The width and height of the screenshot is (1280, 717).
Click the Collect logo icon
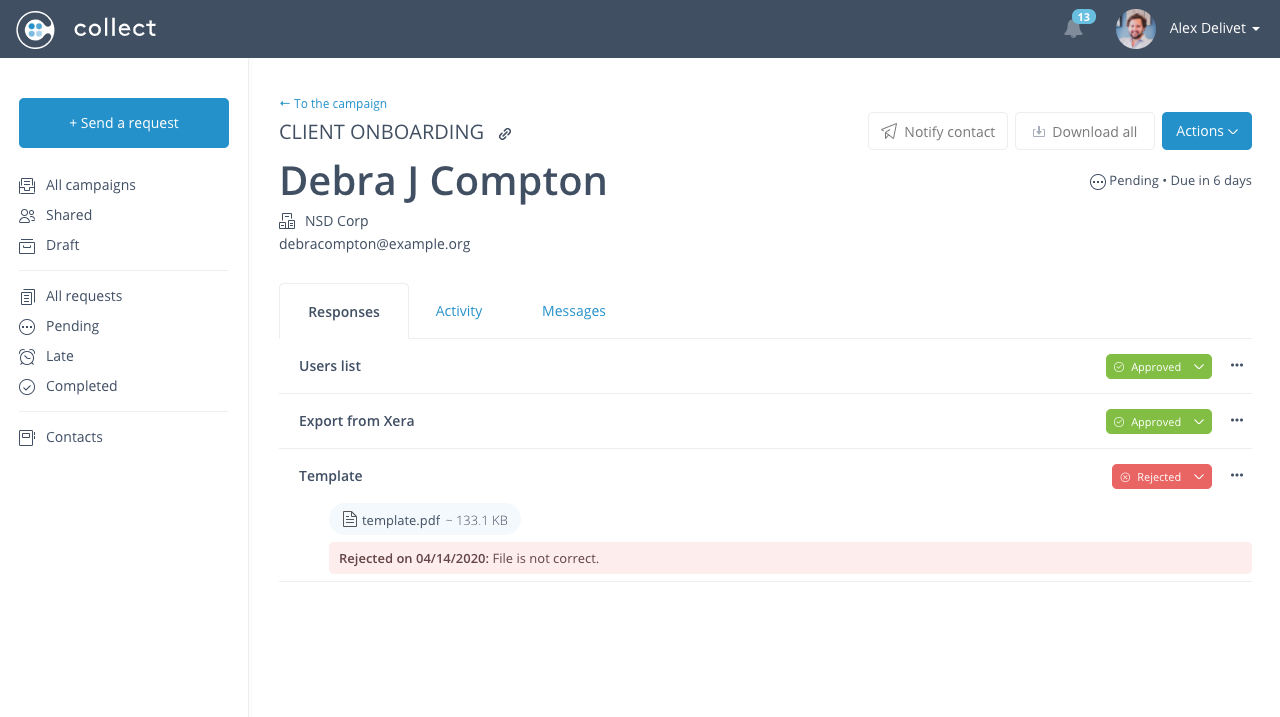point(35,29)
